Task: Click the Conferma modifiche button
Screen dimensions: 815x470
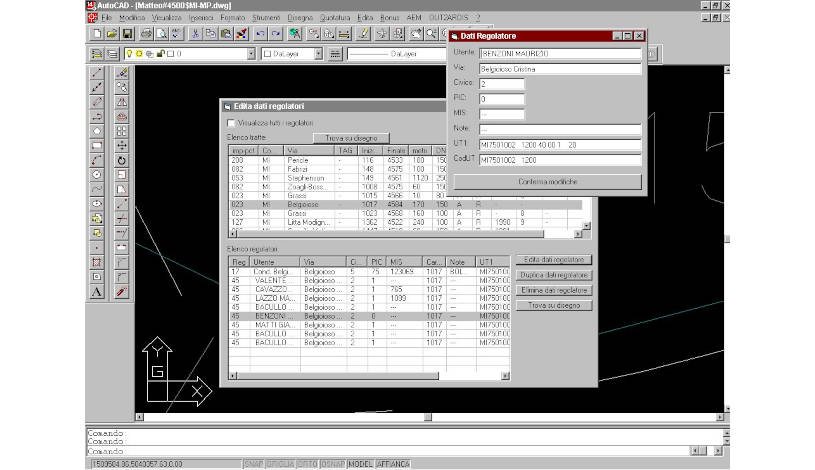Action: [x=547, y=181]
